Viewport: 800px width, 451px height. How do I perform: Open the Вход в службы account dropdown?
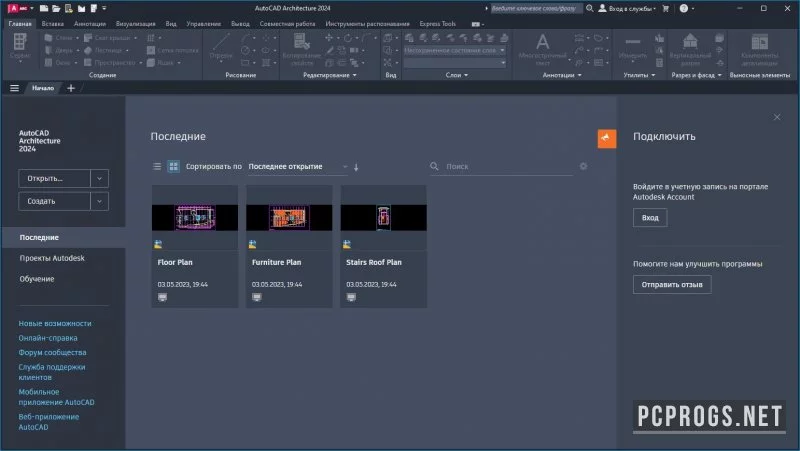coord(627,8)
